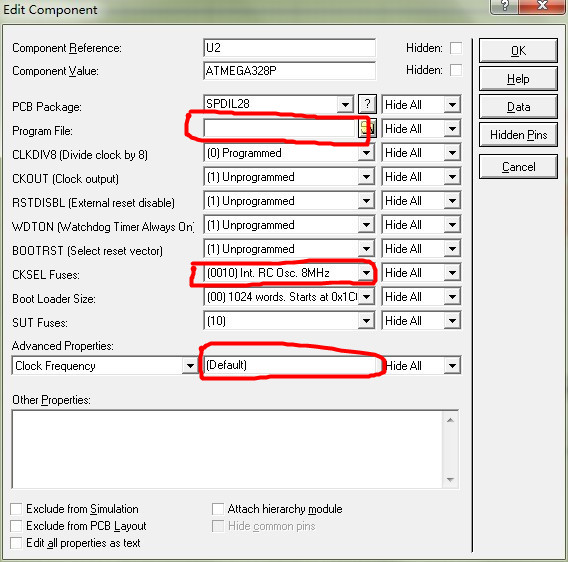The height and width of the screenshot is (562, 568).
Task: Check Attach hierarchy module
Action: pos(218,509)
